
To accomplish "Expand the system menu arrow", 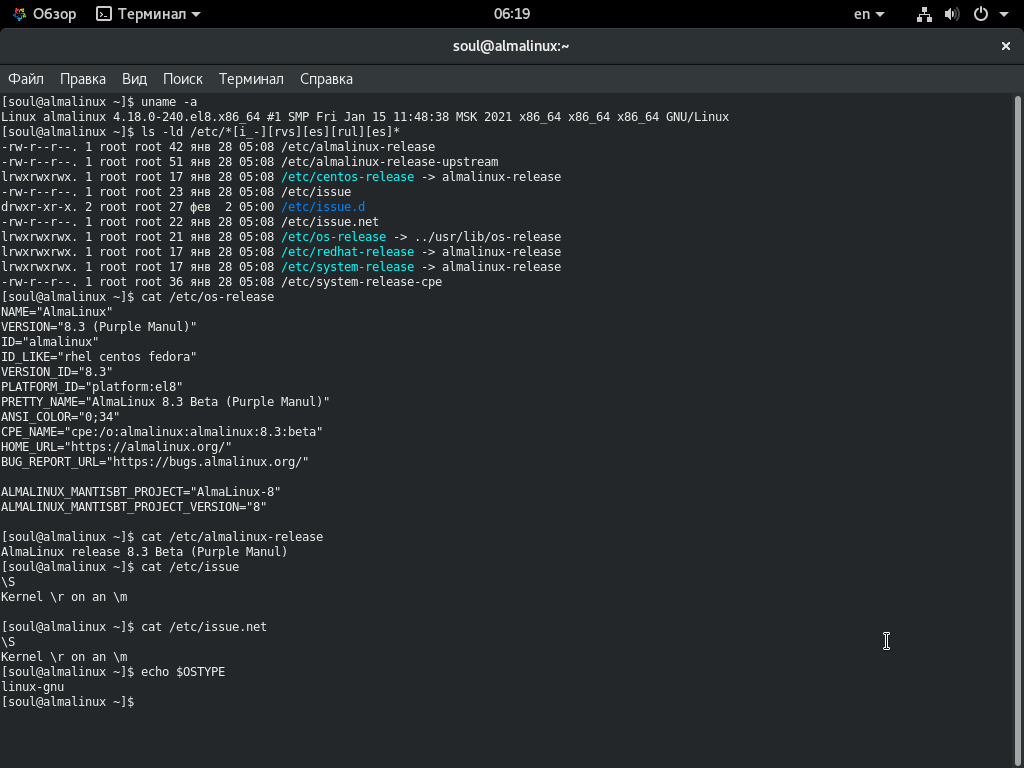I will (x=1004, y=14).
